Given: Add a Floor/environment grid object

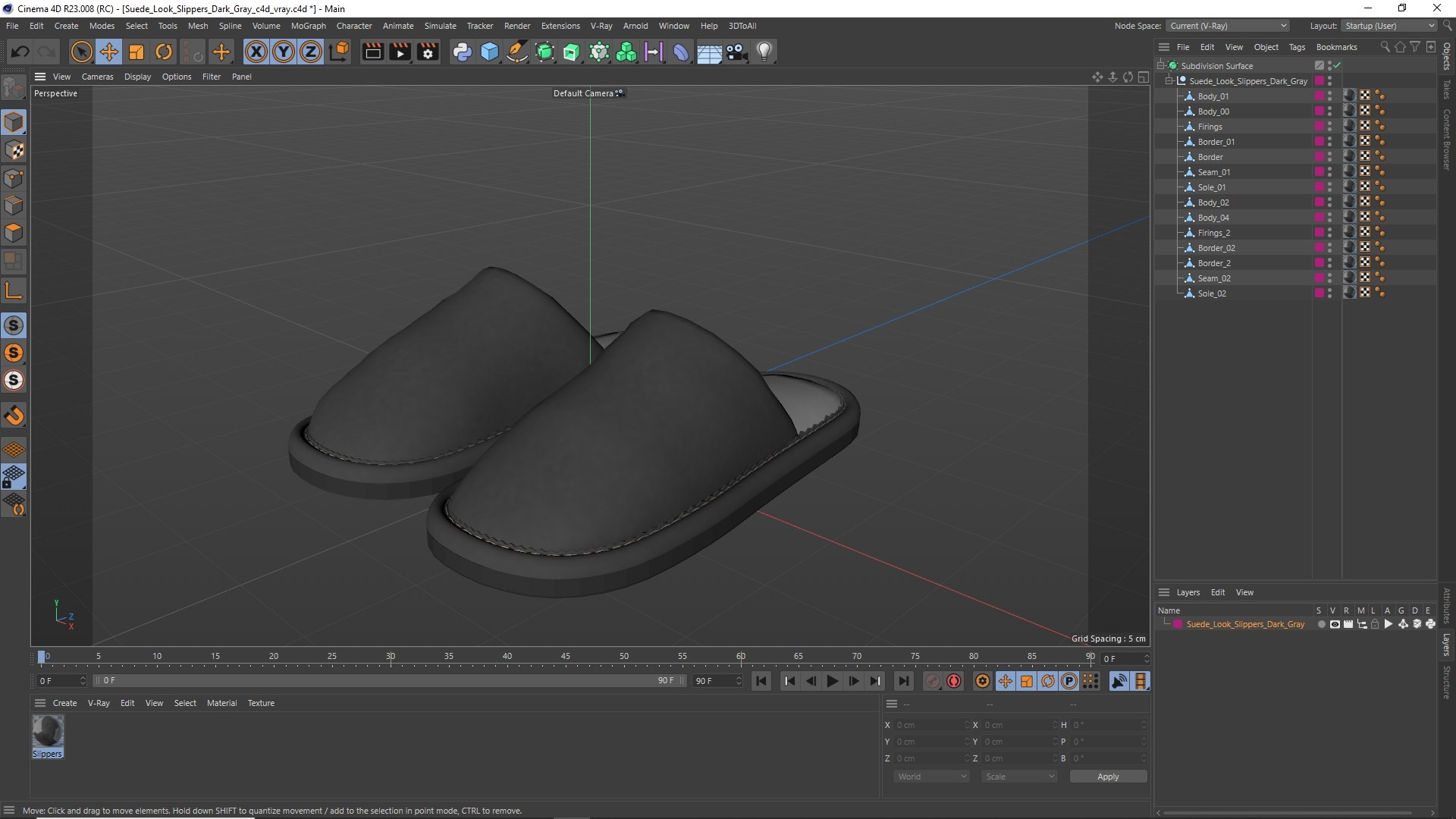Looking at the screenshot, I should [709, 52].
